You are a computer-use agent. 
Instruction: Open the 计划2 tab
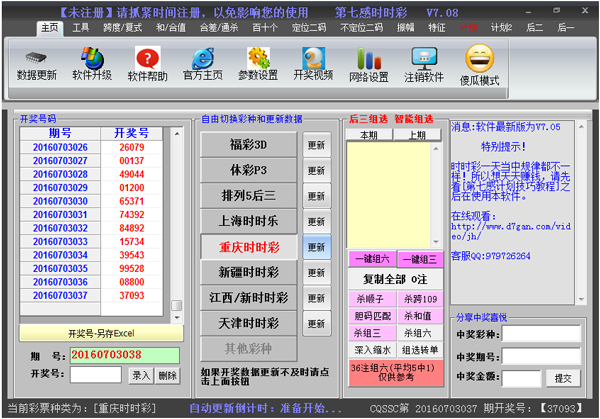point(501,28)
